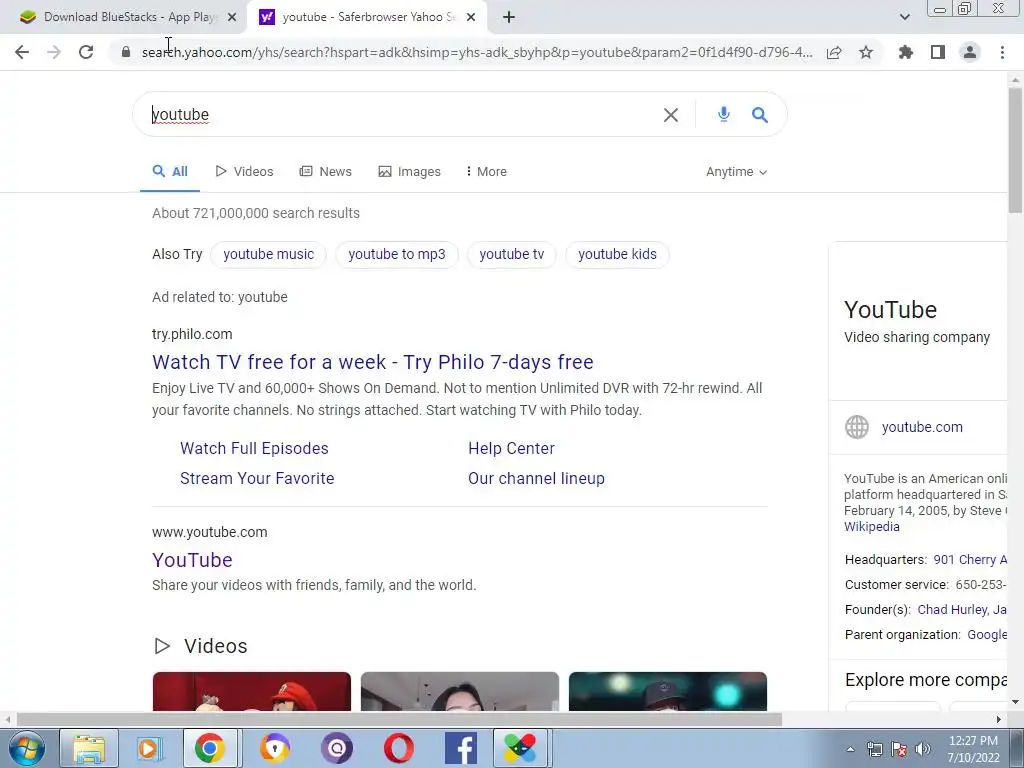This screenshot has height=768, width=1024.
Task: Open Our channel lineup link
Action: click(536, 479)
